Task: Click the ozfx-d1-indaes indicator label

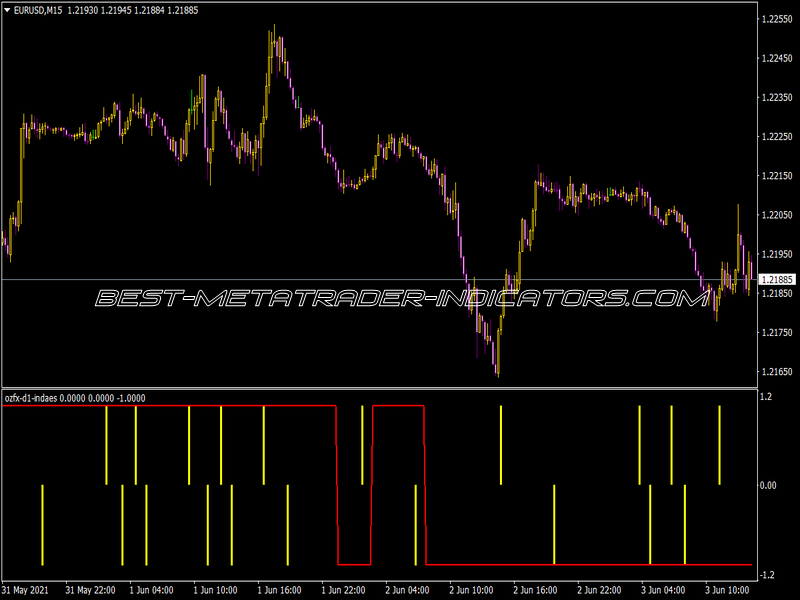Action: pos(31,398)
